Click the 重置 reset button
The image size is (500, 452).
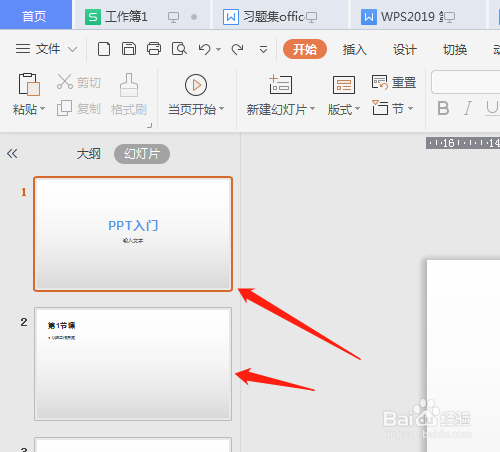coord(394,82)
